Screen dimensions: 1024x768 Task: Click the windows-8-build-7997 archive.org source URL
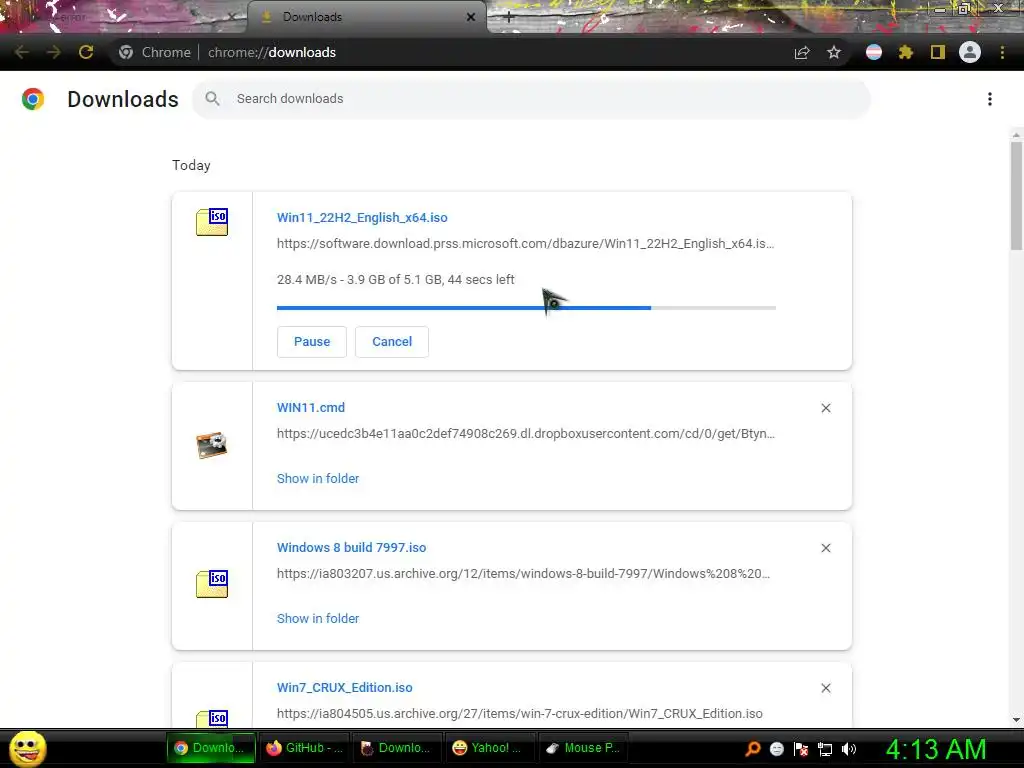click(523, 573)
